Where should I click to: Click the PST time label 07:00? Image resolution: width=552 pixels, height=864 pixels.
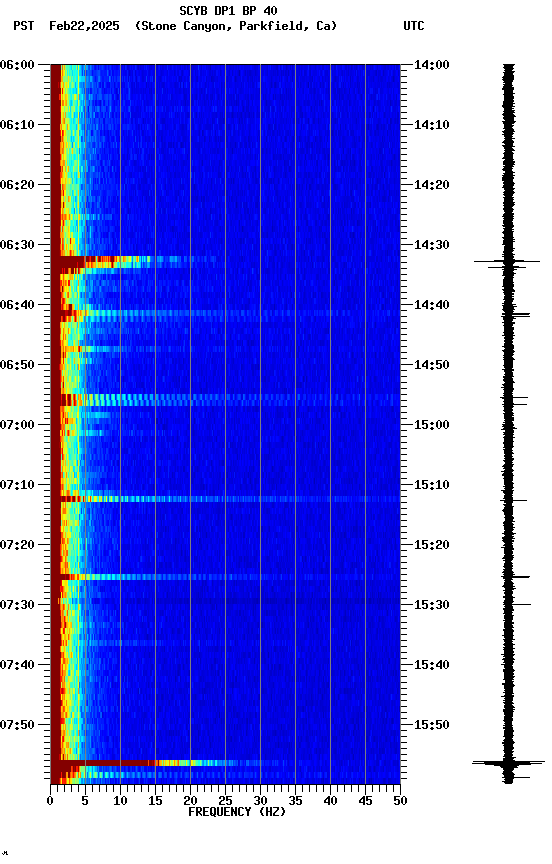(17, 425)
